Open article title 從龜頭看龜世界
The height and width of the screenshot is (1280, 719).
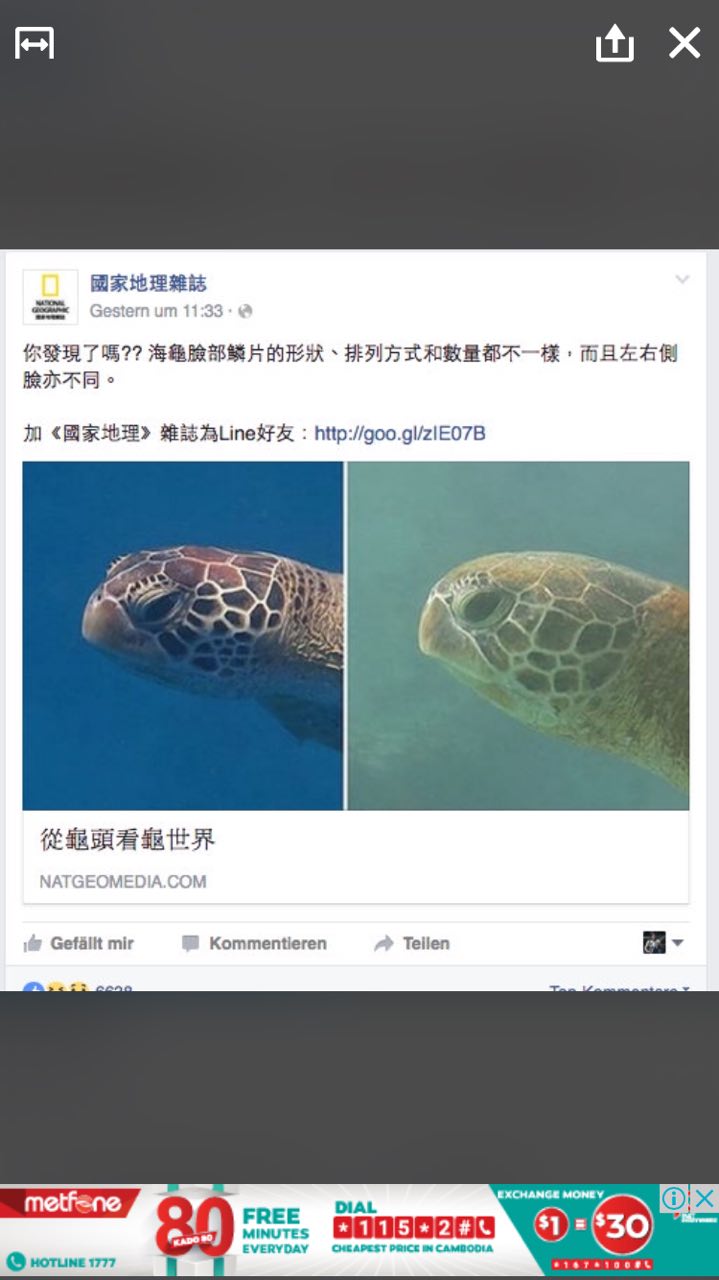tap(128, 840)
